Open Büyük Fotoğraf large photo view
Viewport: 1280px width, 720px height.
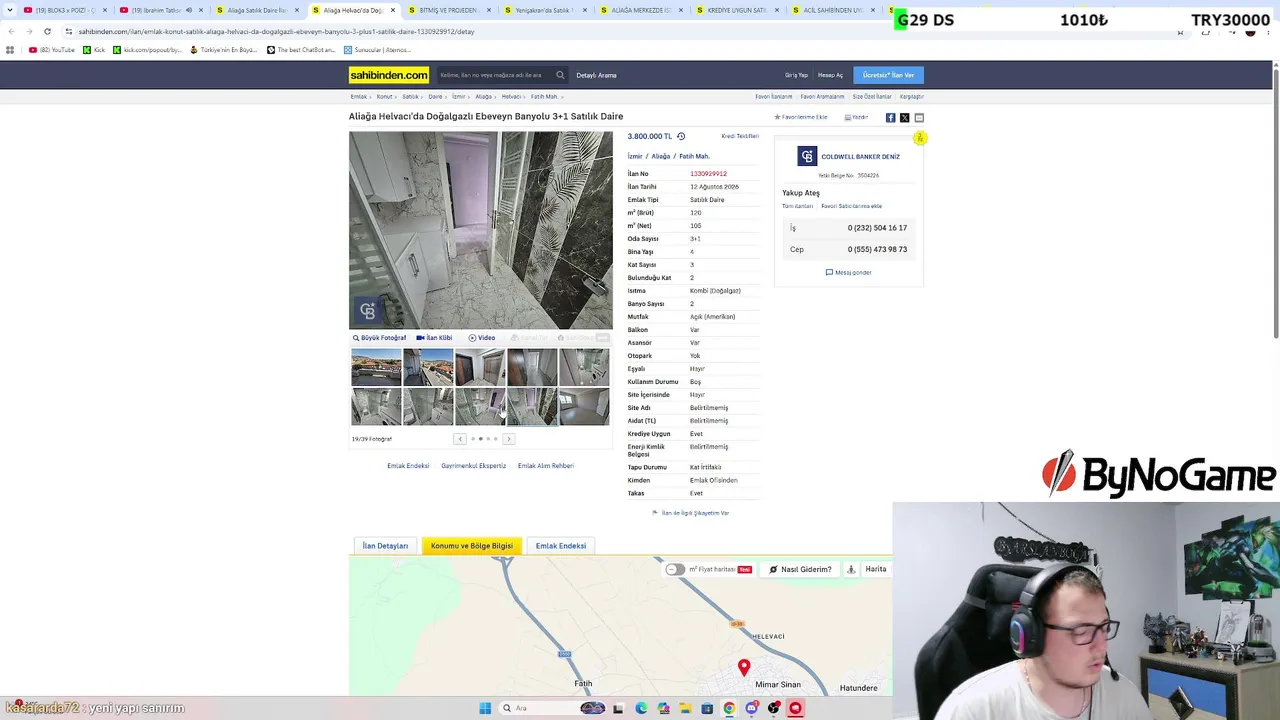380,338
